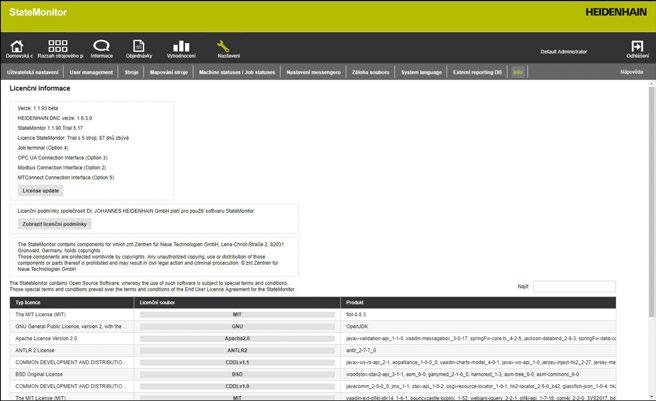
Task: Click Job terminal (Option 4) text
Action: pyautogui.click(x=43, y=148)
